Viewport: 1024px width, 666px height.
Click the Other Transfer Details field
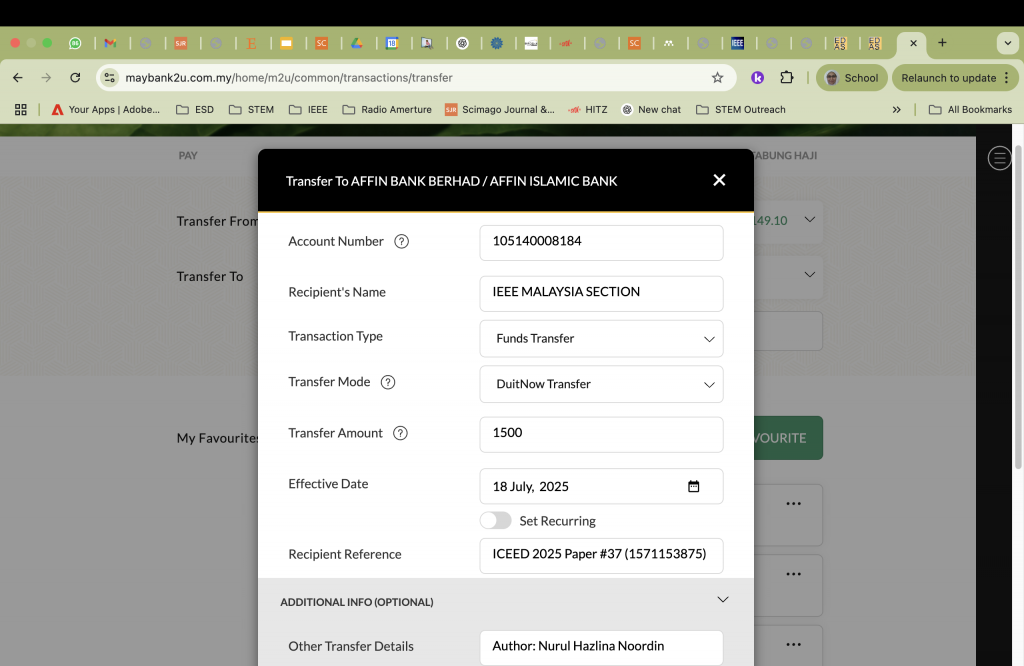tap(601, 648)
